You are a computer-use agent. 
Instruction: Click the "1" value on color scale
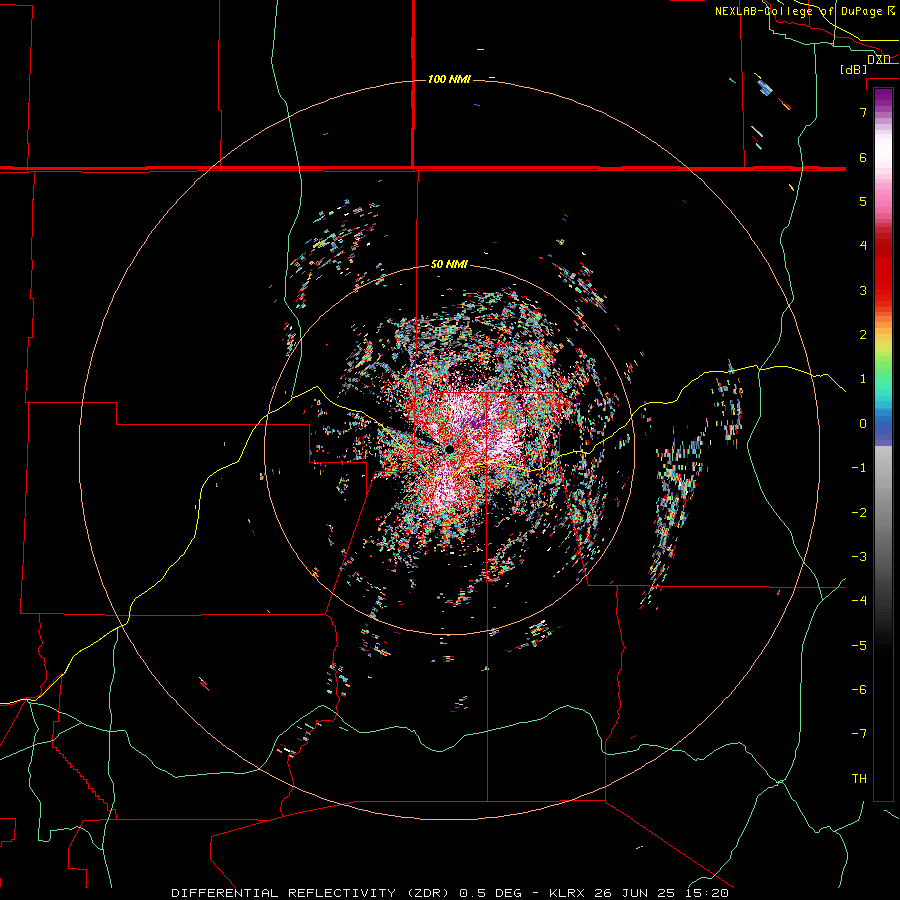click(863, 379)
